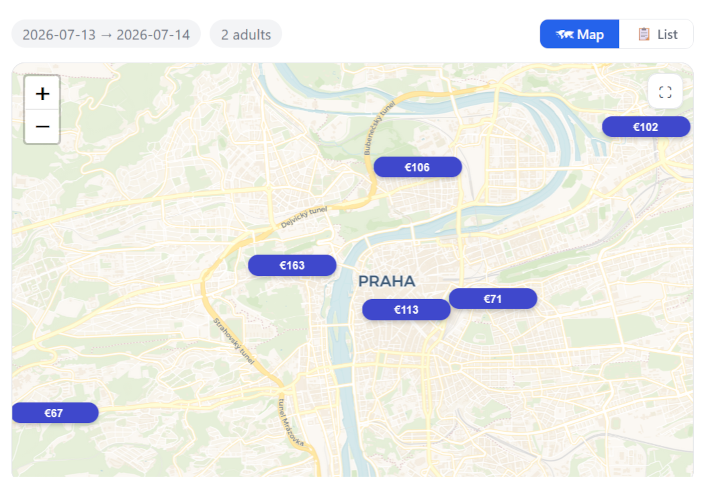Select the €106 price marker
The image size is (706, 495).
point(417,167)
